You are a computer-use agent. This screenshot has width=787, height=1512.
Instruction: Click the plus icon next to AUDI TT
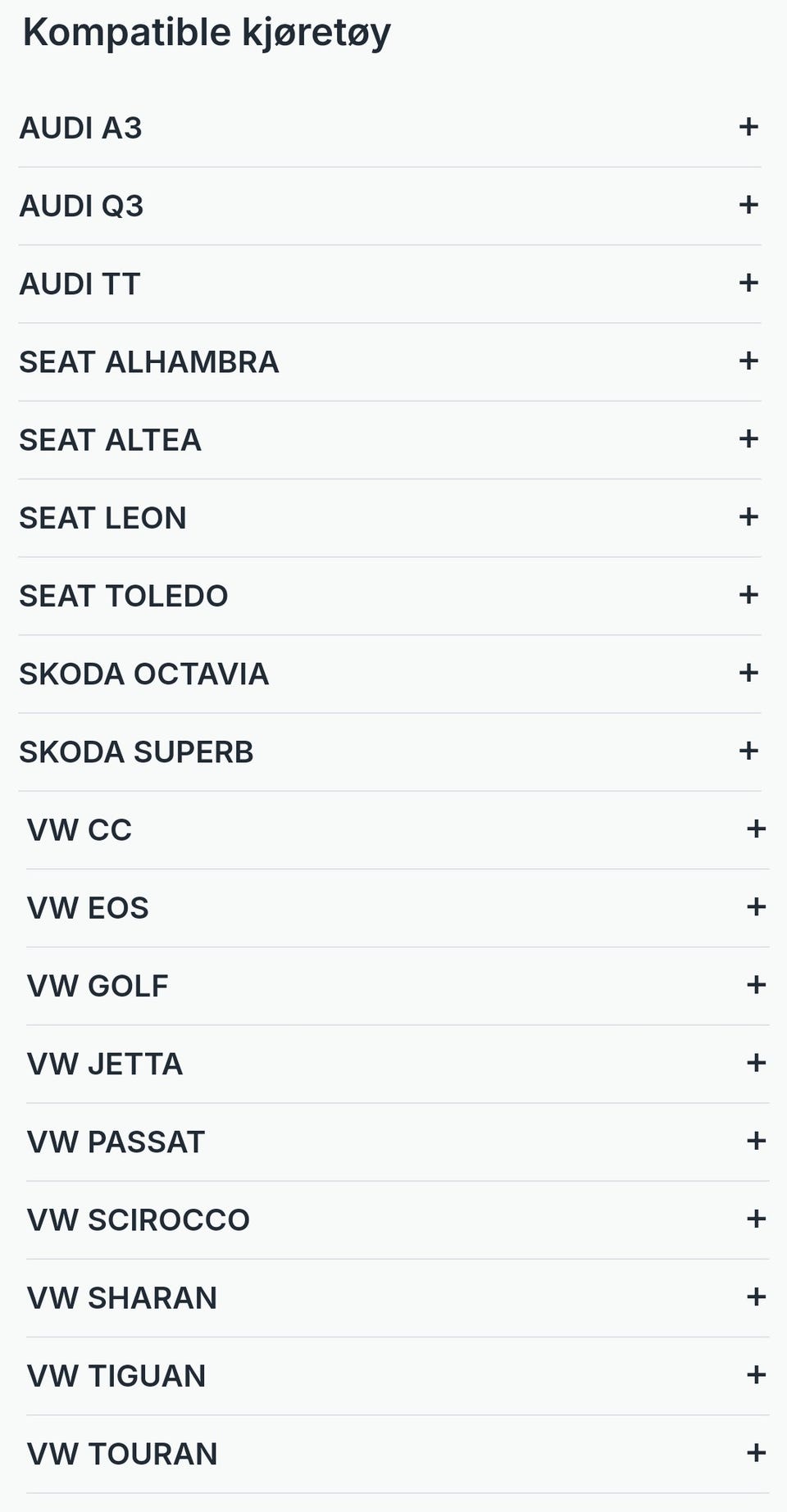[x=748, y=283]
